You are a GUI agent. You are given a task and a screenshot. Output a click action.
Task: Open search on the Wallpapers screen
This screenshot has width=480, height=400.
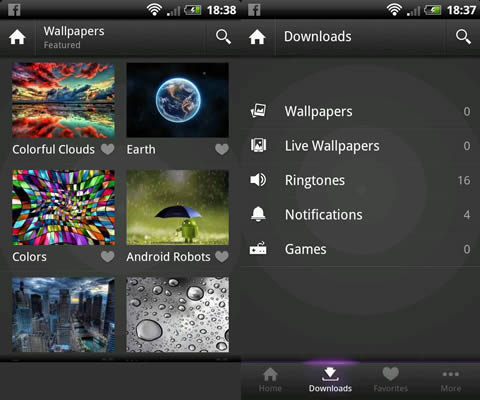[223, 37]
